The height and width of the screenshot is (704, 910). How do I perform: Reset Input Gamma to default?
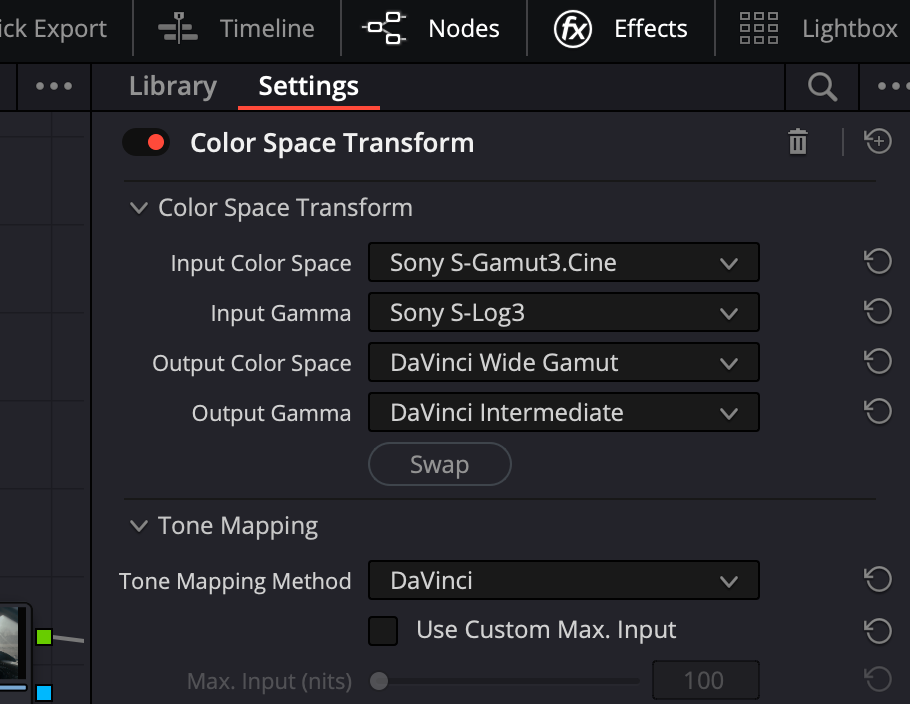tap(877, 313)
